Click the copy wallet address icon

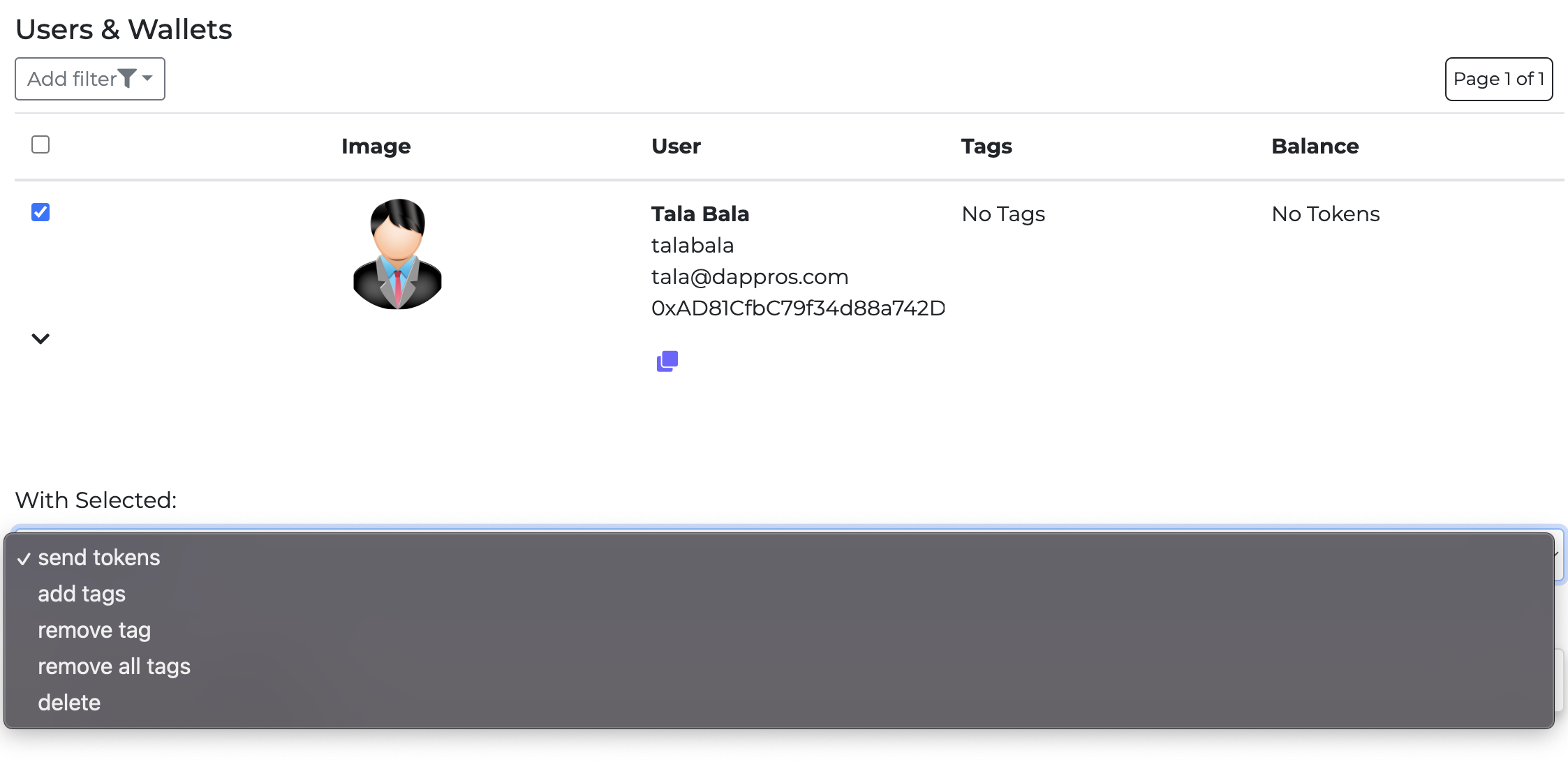pyautogui.click(x=667, y=361)
